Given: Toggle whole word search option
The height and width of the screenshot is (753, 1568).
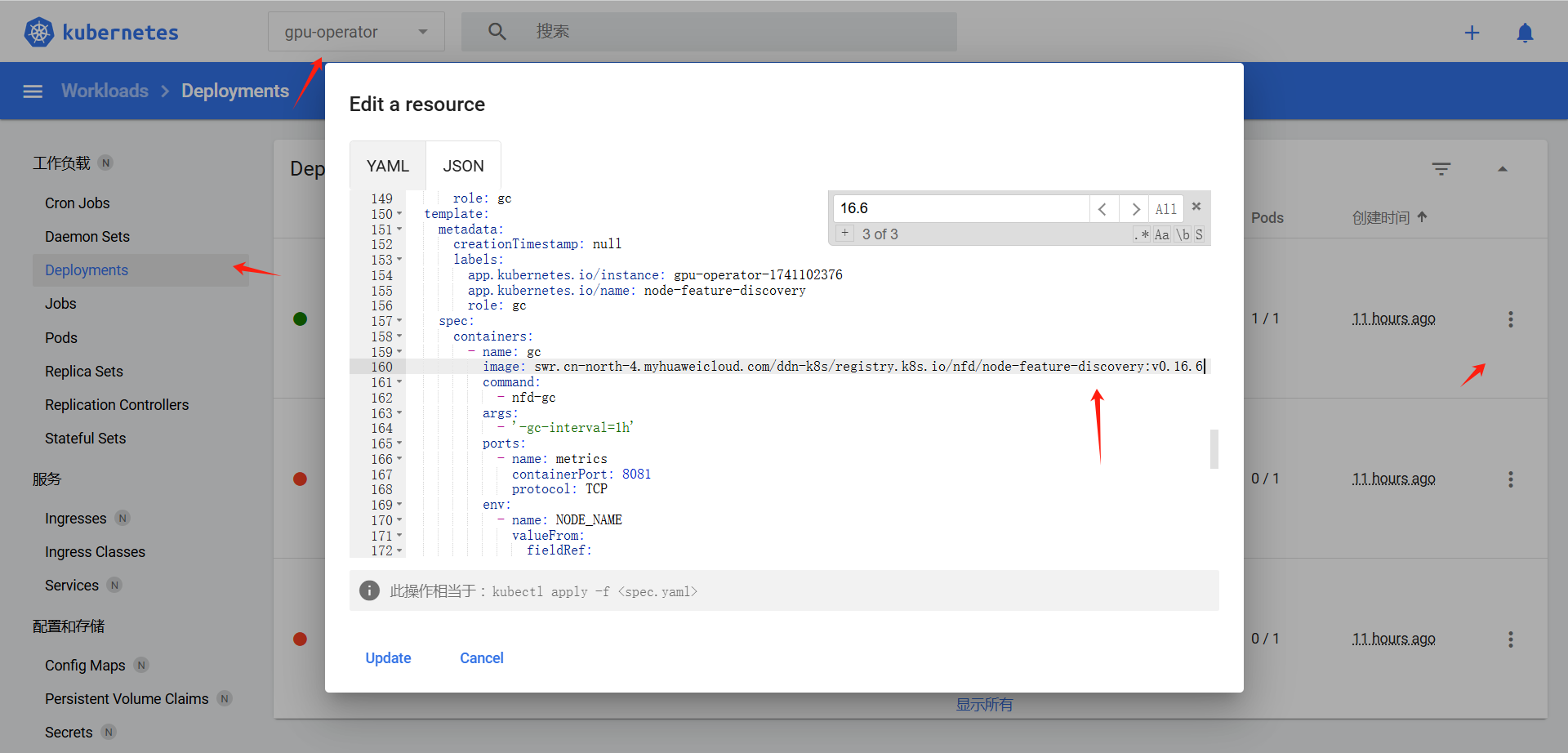Looking at the screenshot, I should click(1183, 234).
